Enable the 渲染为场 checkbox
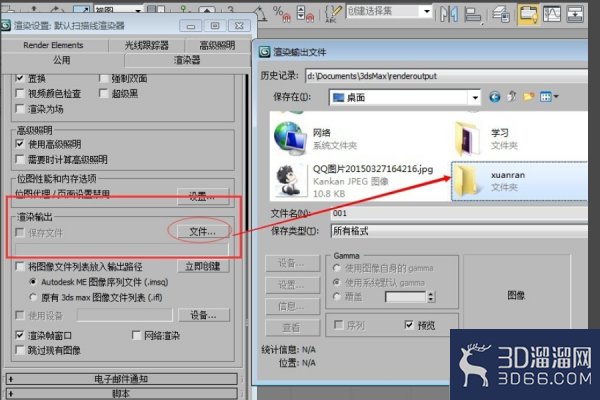Image resolution: width=600 pixels, height=400 pixels. (x=20, y=109)
